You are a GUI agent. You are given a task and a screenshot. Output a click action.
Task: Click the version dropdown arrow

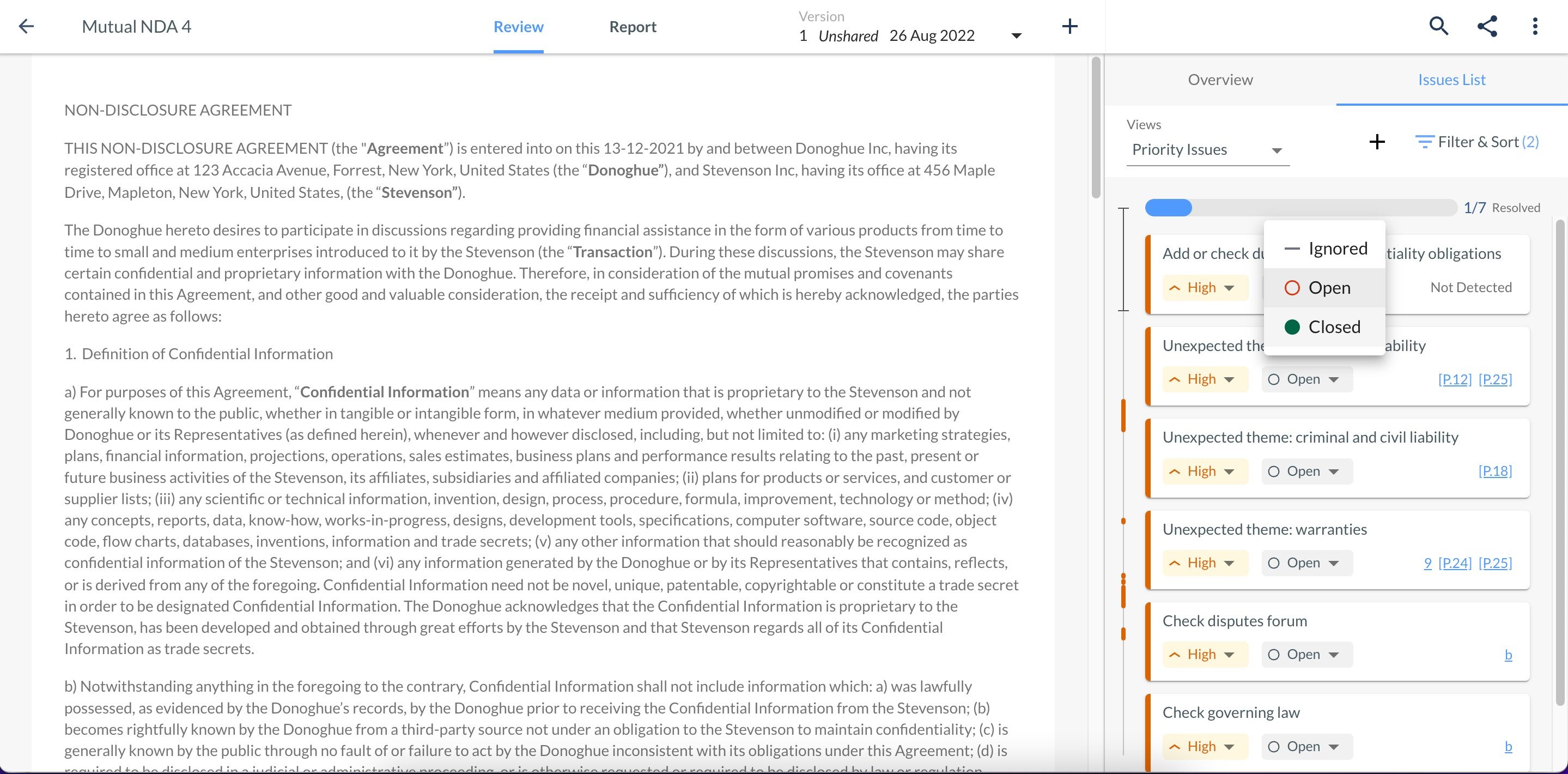(1016, 34)
